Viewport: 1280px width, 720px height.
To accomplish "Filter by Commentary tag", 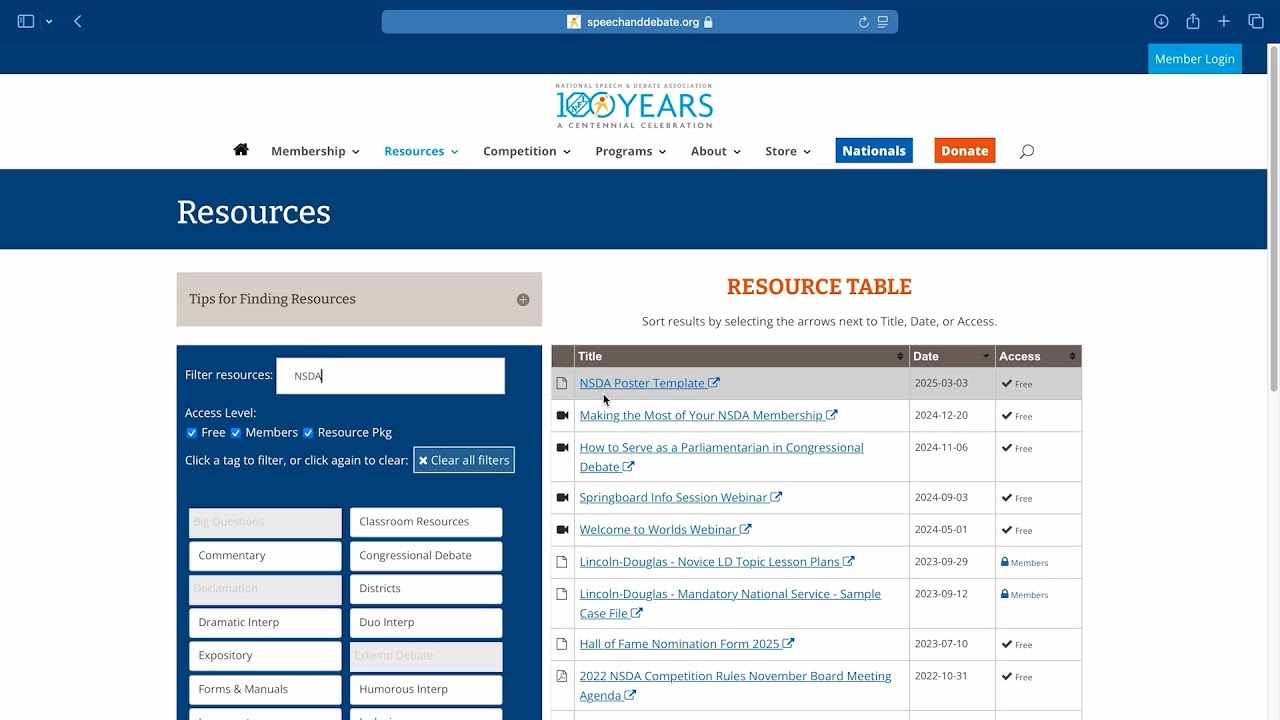I will [x=265, y=556].
